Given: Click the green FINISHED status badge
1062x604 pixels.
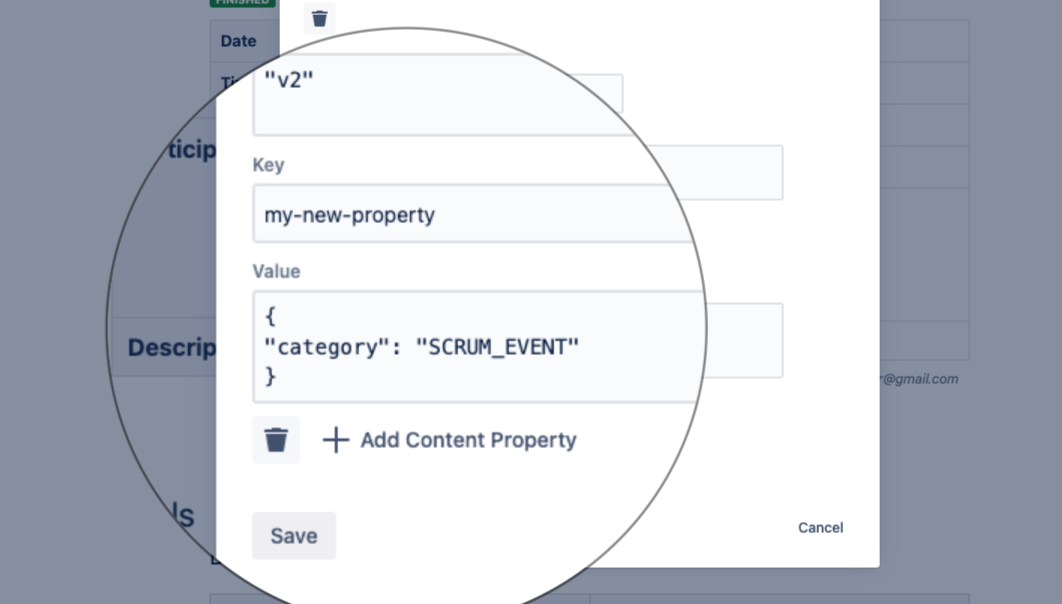Looking at the screenshot, I should pos(241,3).
